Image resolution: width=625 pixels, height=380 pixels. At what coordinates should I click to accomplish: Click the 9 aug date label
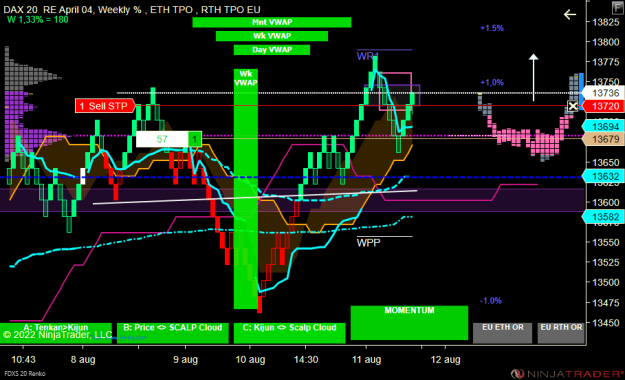[185, 360]
